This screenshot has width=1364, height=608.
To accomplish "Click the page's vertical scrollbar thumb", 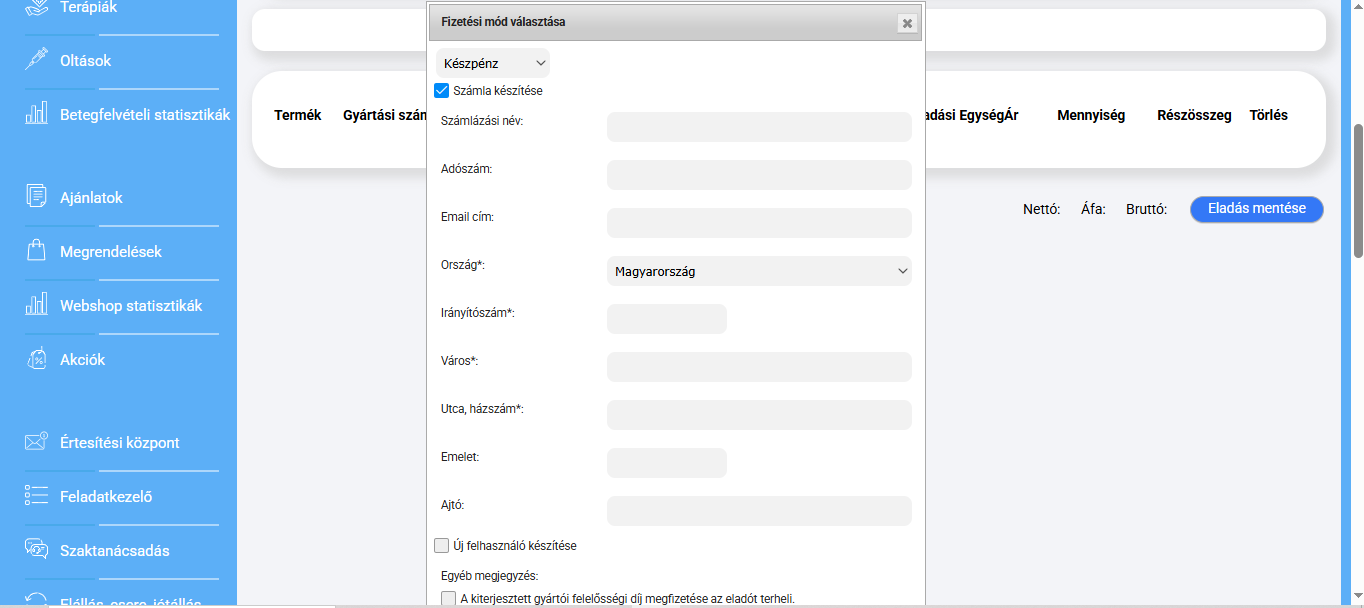I will coord(1357,190).
